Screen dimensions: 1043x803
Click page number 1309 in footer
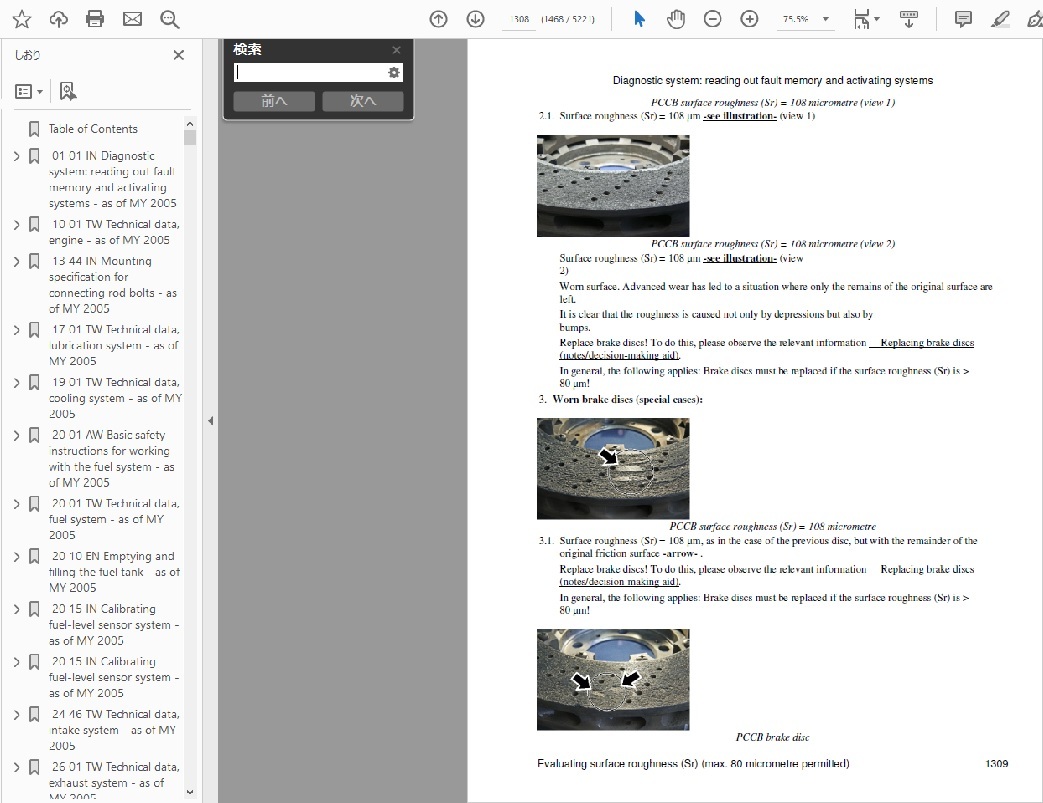pos(996,764)
